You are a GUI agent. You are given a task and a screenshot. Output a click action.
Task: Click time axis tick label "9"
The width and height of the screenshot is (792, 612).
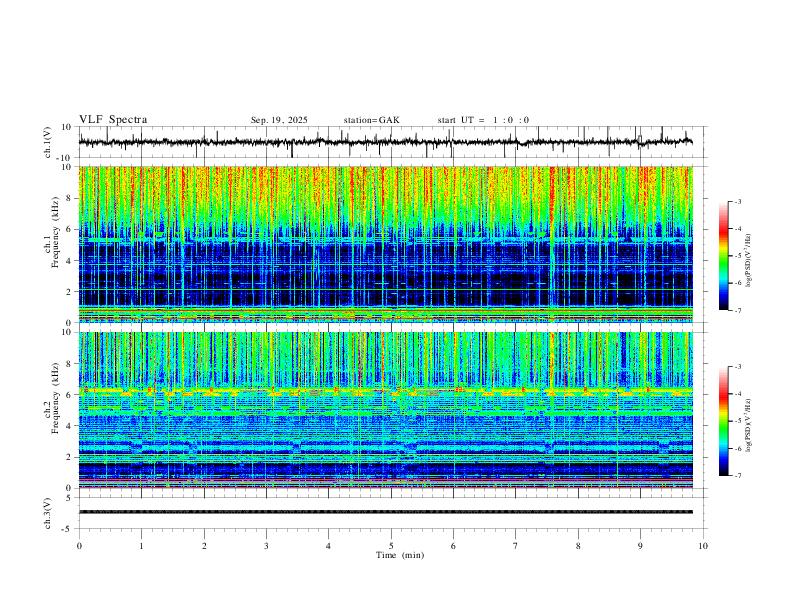pos(640,546)
